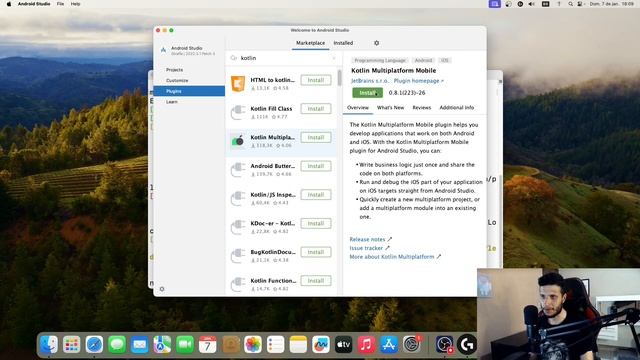The height and width of the screenshot is (360, 640).
Task: Select the BugKotlinDocument plugin icon
Action: click(238, 256)
